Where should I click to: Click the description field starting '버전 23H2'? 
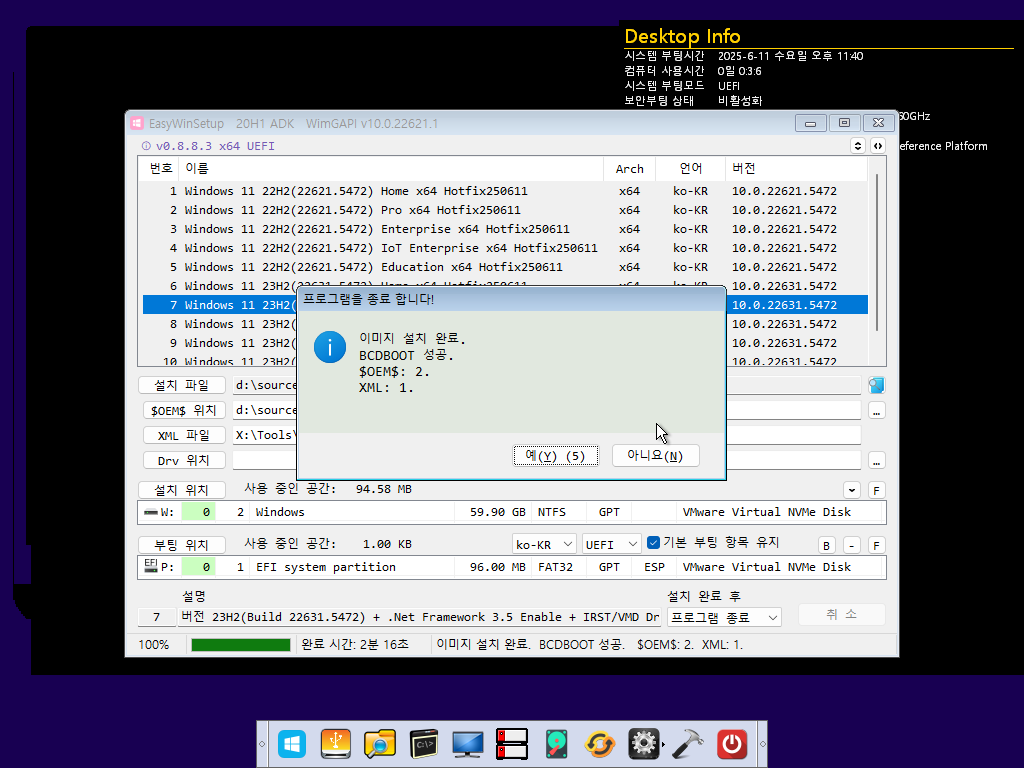pyautogui.click(x=419, y=617)
